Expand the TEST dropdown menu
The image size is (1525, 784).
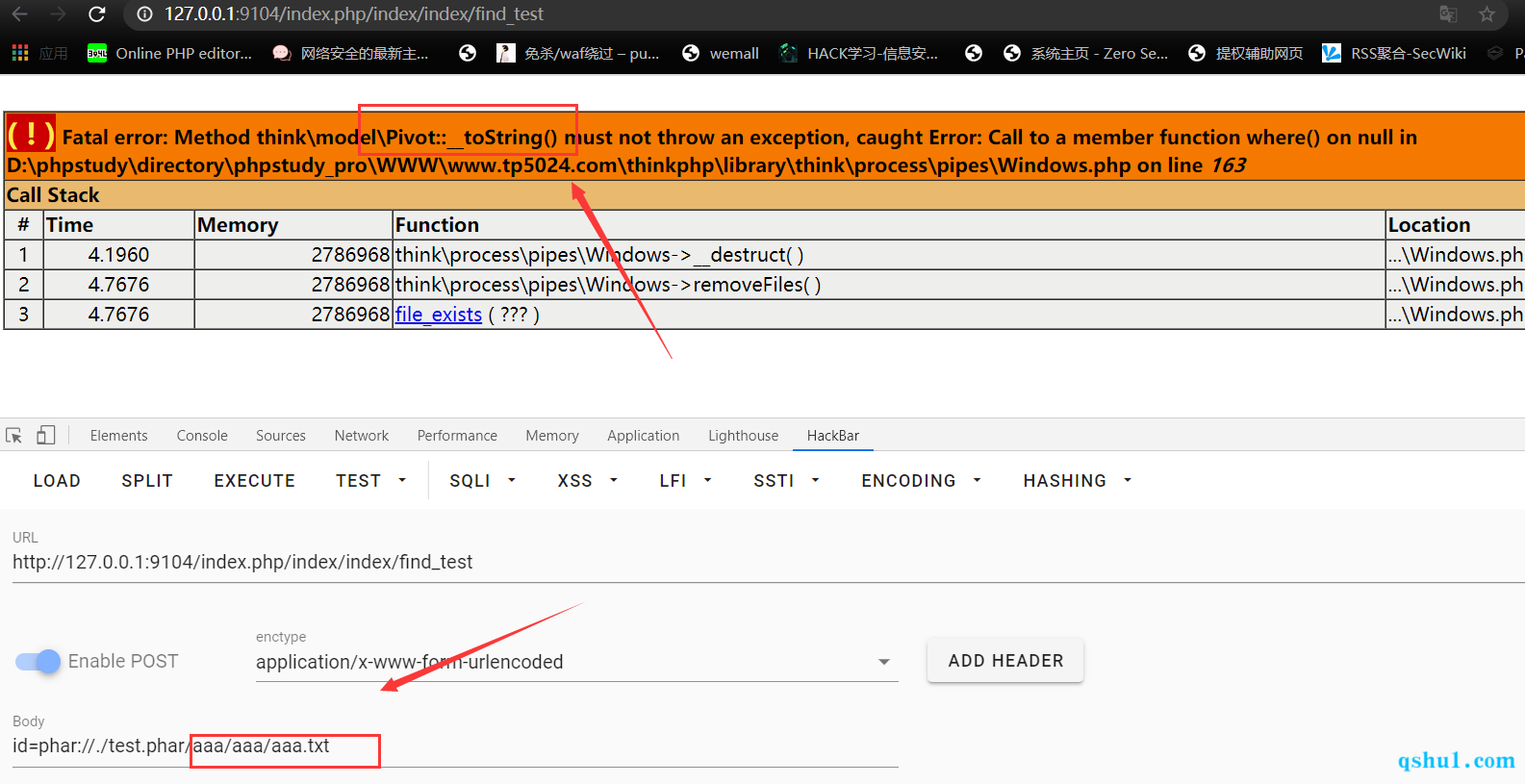tap(371, 480)
